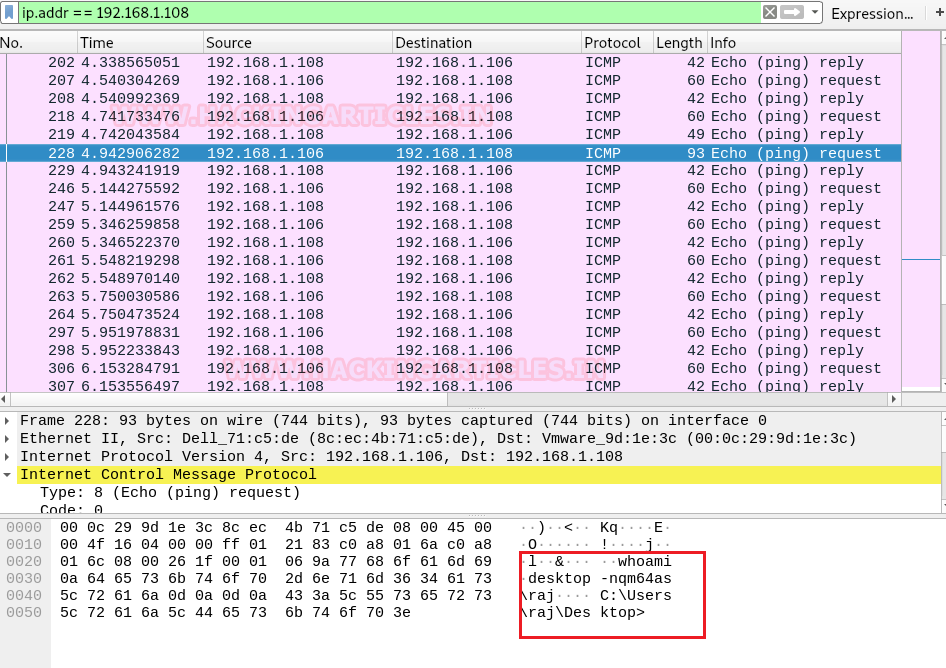Clear the display filter with the X icon
This screenshot has width=946, height=668.
coord(770,13)
